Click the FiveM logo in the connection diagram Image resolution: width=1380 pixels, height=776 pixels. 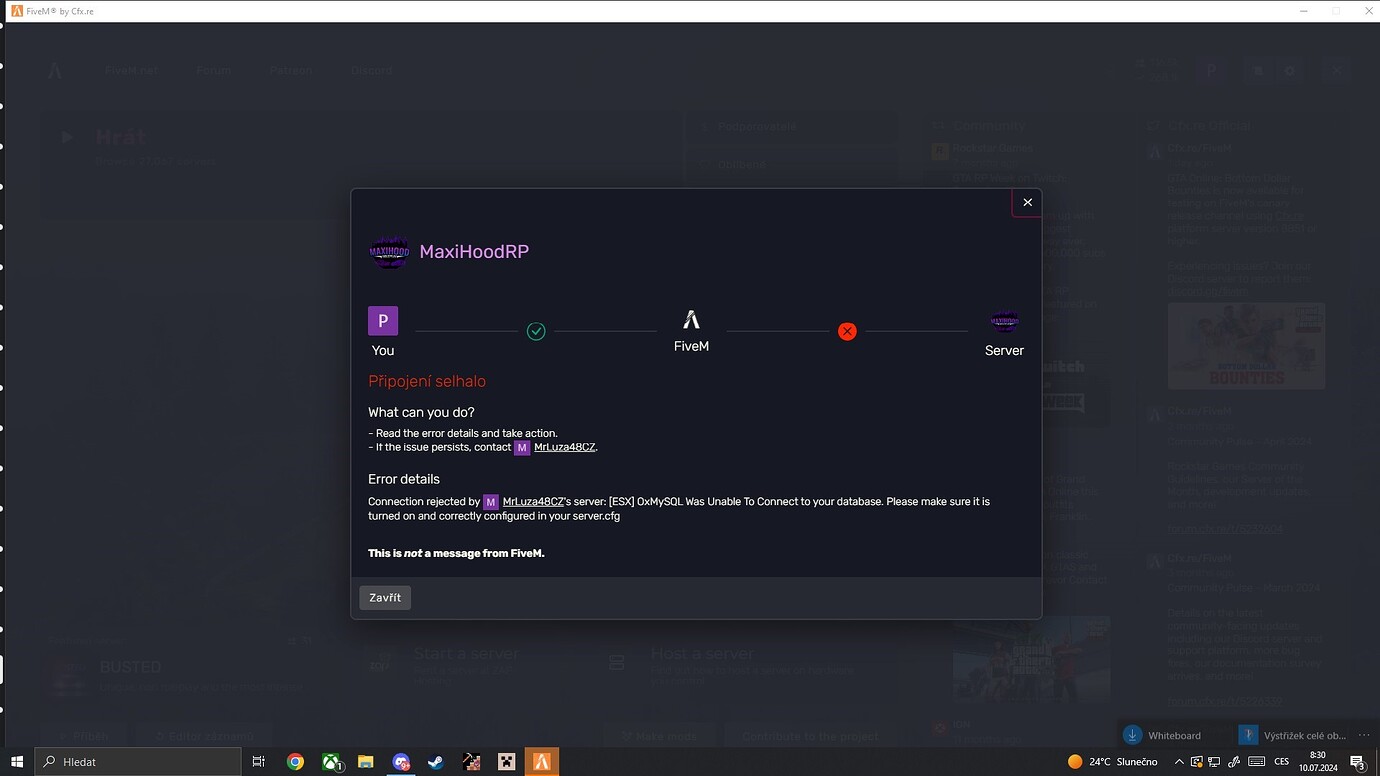coord(691,320)
